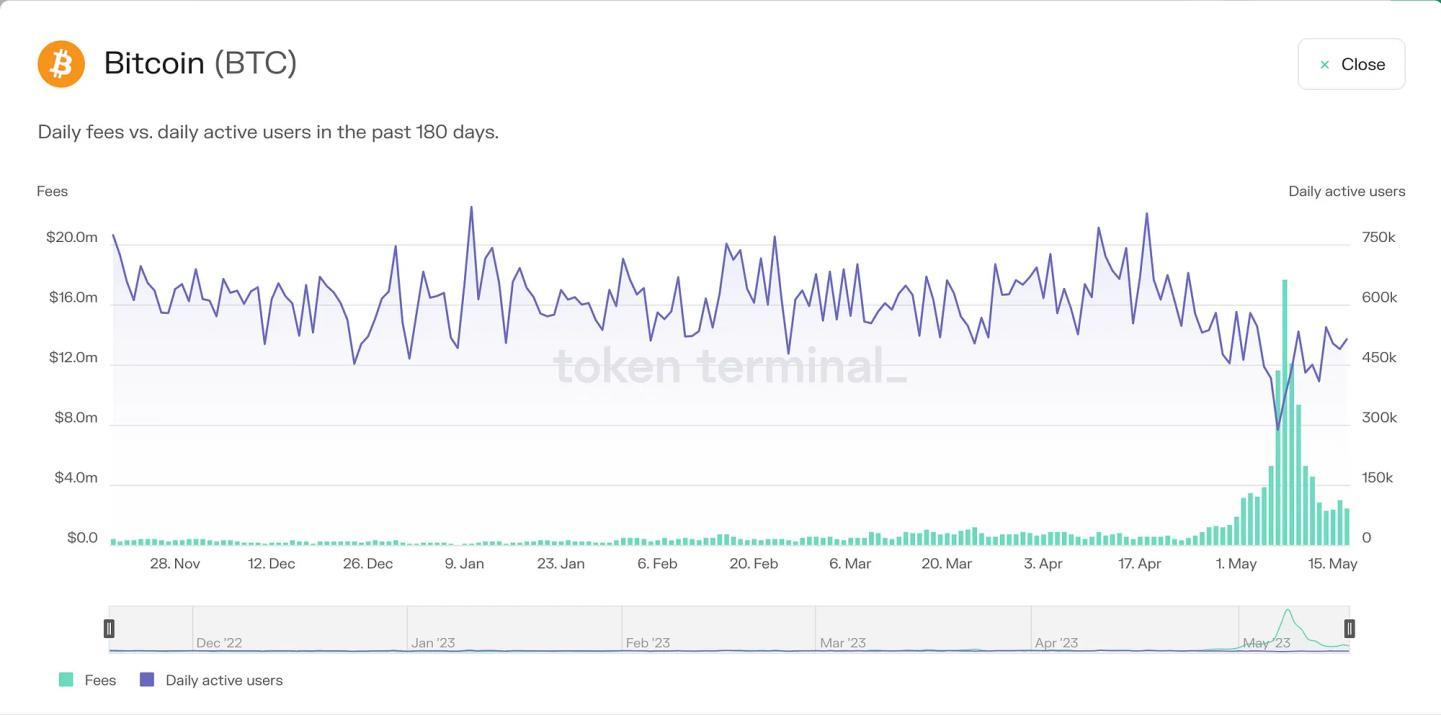Image resolution: width=1441 pixels, height=715 pixels.
Task: Click the '450k' users axis value
Action: (x=1379, y=357)
